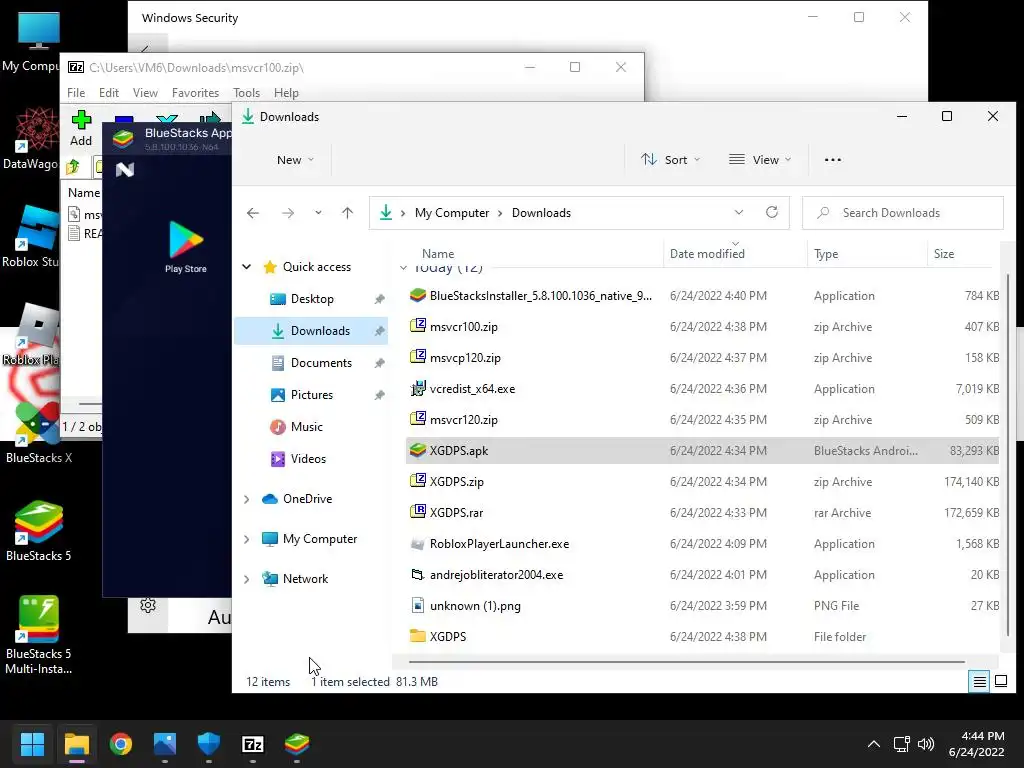The image size is (1024, 768).
Task: Open Favorites menu in 7-Zip
Action: coord(195,93)
